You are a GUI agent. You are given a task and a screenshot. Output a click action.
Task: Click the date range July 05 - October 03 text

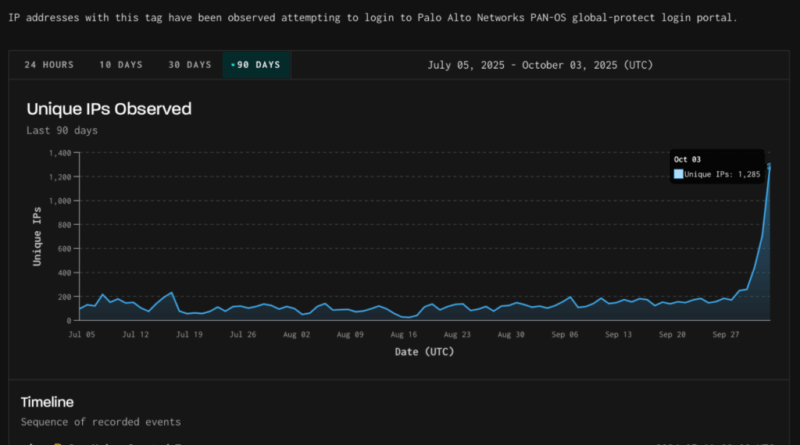540,65
